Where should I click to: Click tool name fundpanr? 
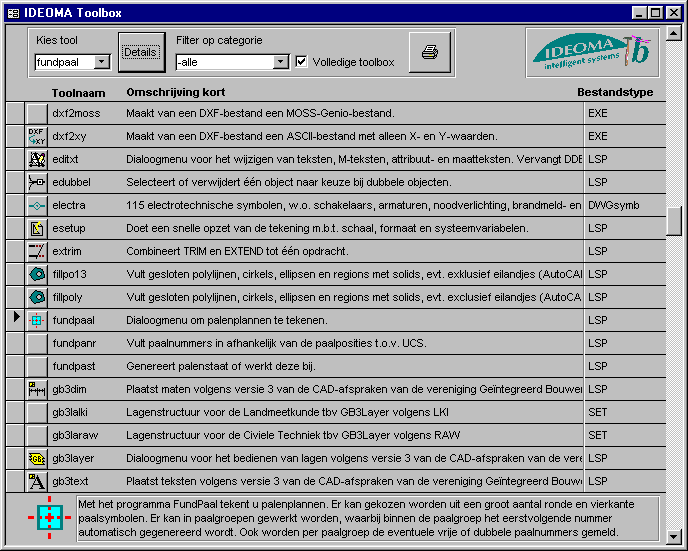pyautogui.click(x=74, y=343)
